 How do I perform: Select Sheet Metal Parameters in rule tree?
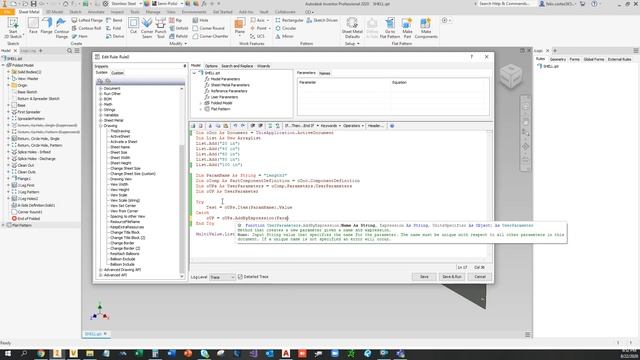230,85
